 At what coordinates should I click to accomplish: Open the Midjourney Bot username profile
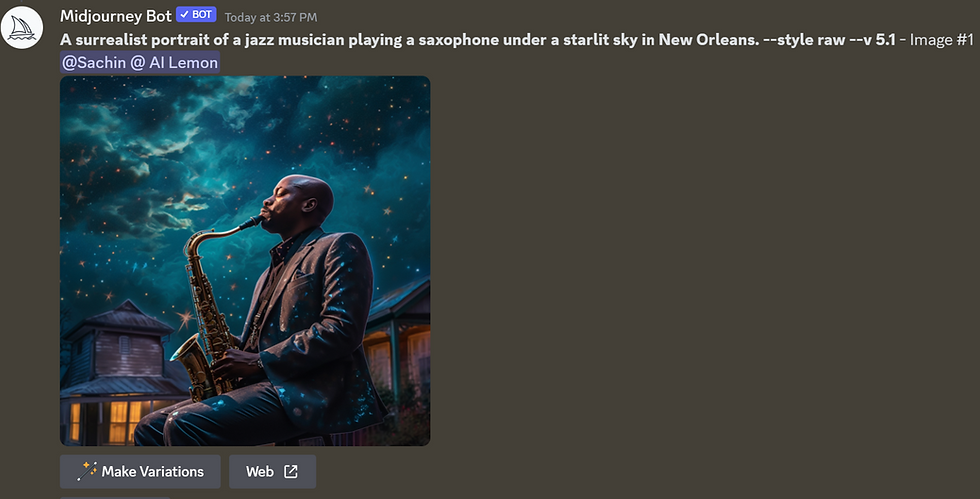tap(116, 16)
